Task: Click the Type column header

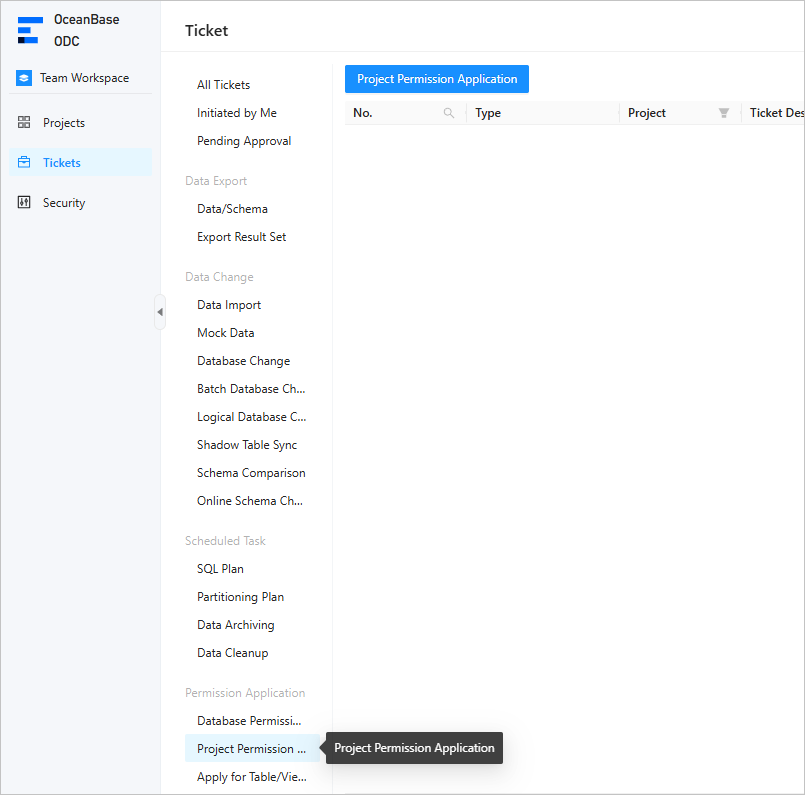Action: [488, 113]
